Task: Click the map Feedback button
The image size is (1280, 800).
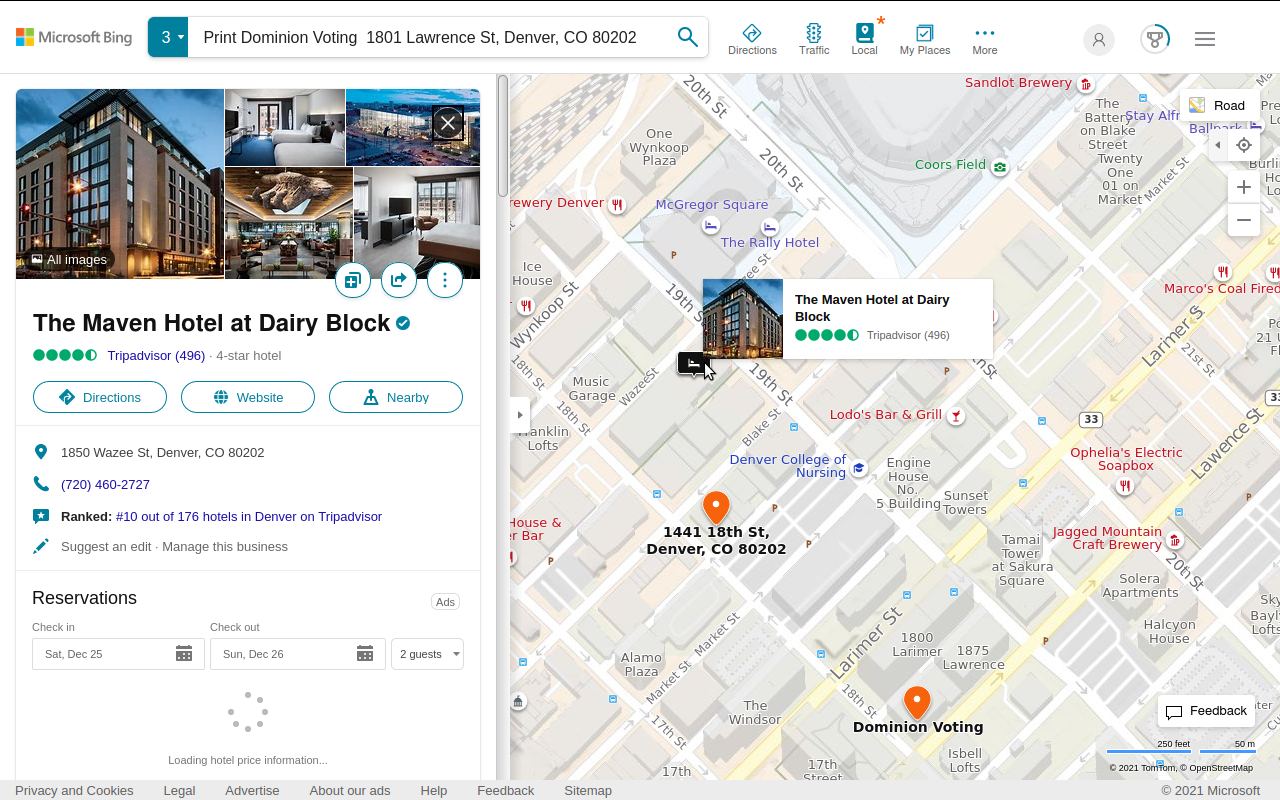Action: click(x=1206, y=711)
